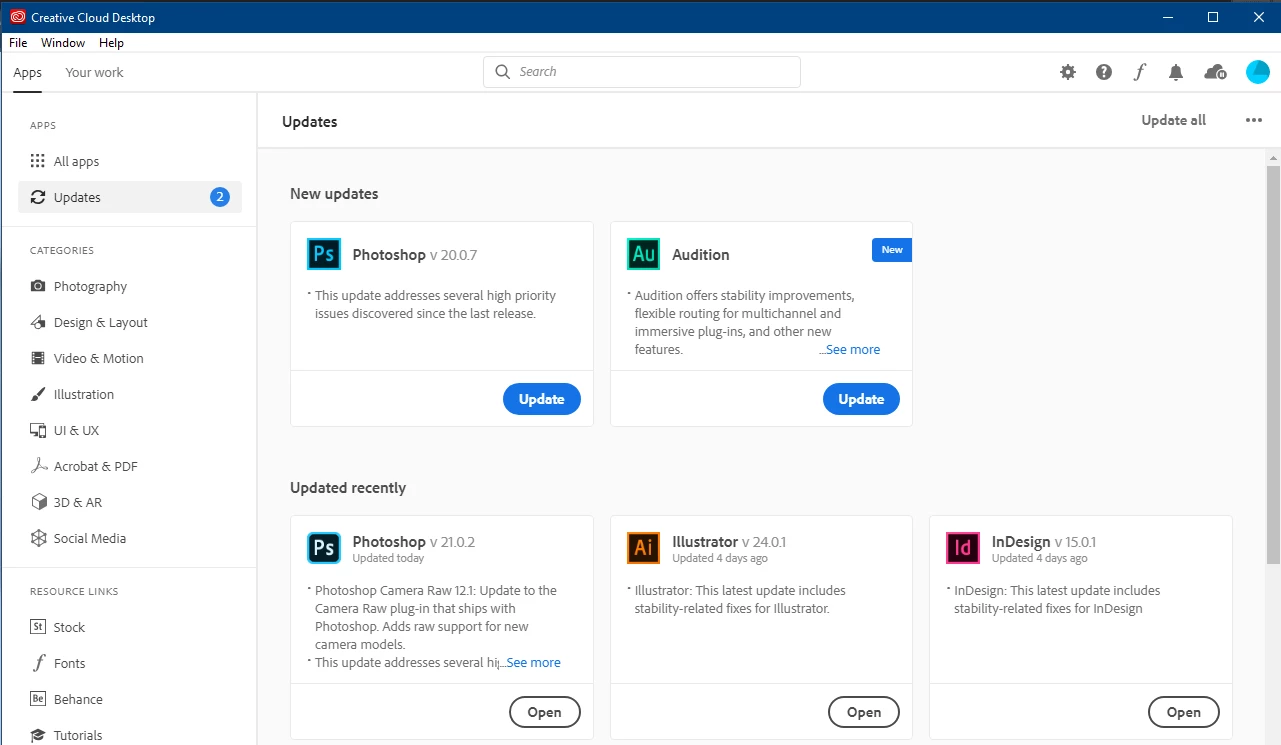Click 'Updated 4 days ago' under Illustrator
Viewport: 1281px width, 745px height.
tap(720, 558)
